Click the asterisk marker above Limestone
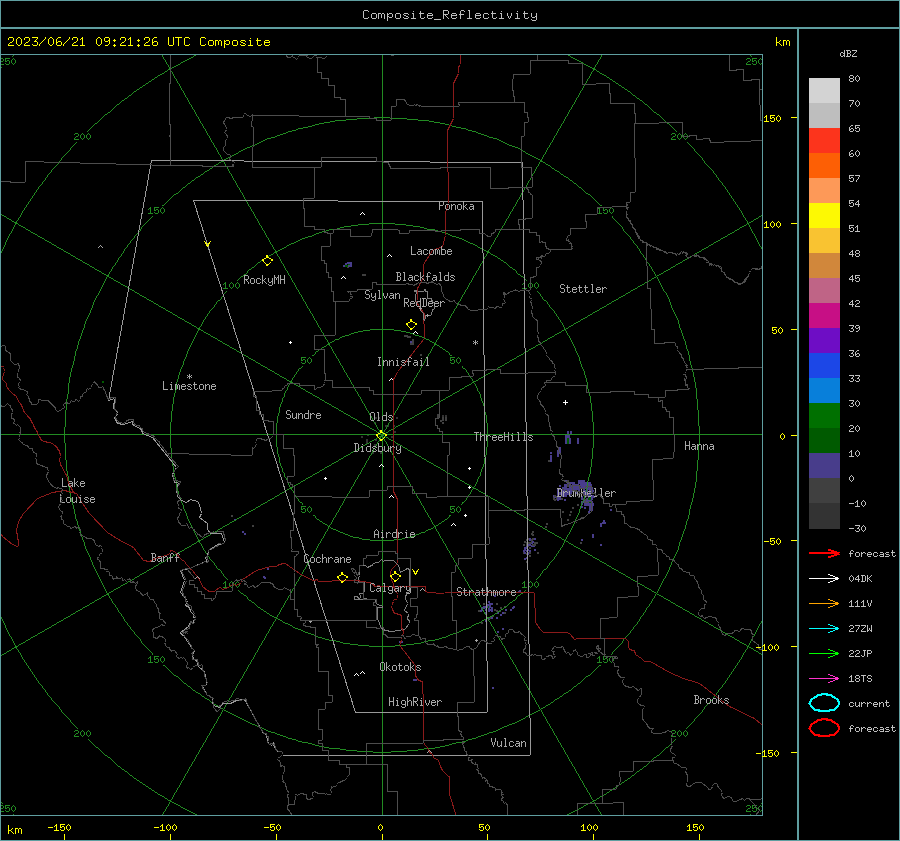Image resolution: width=900 pixels, height=841 pixels. 189,377
